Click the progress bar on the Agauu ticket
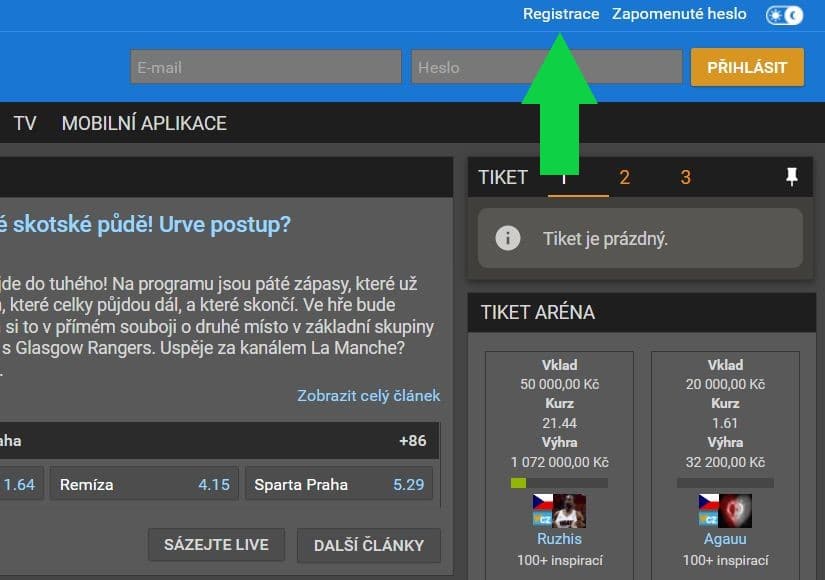Viewport: 825px width, 580px height. point(725,483)
